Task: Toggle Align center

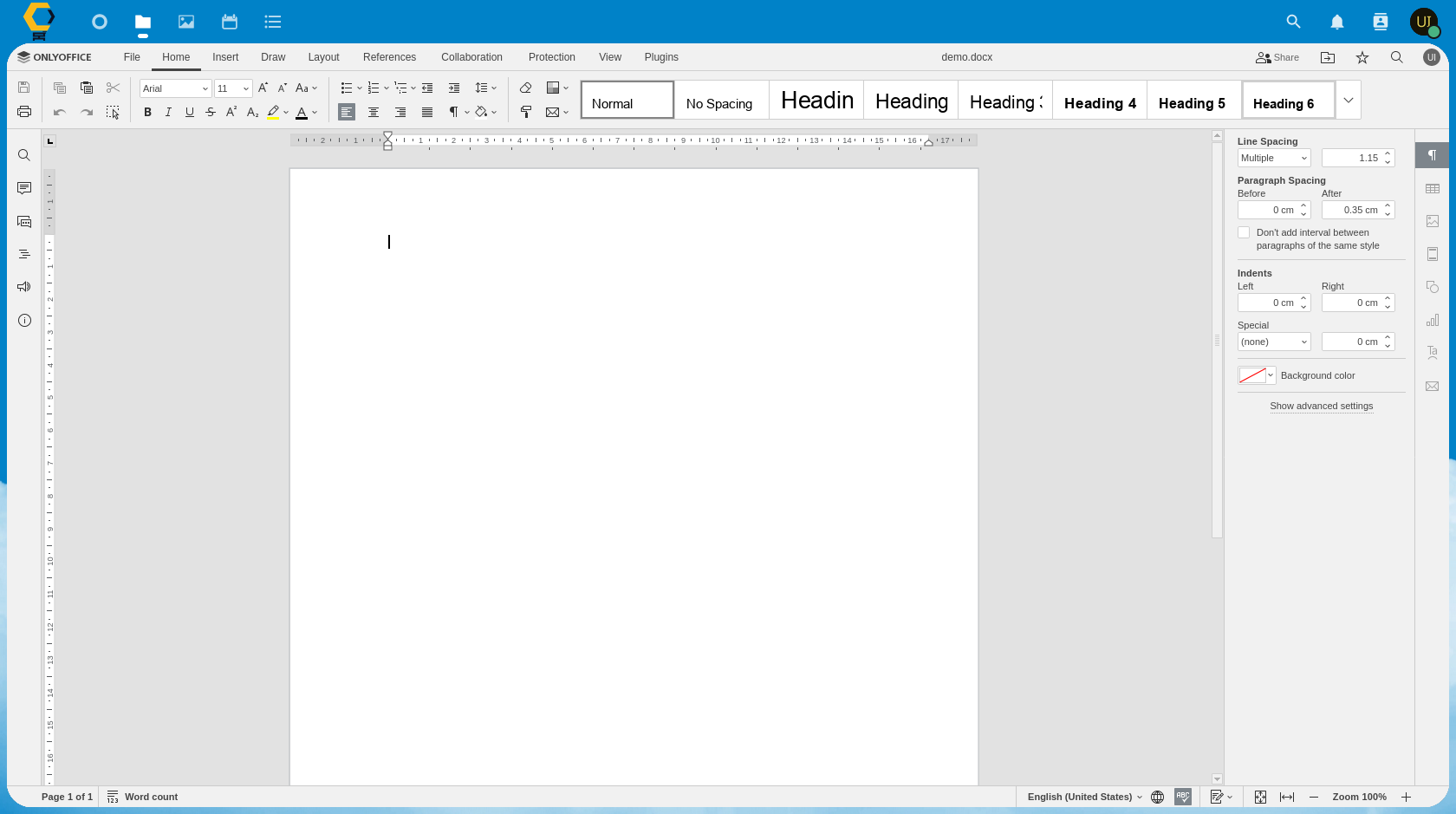Action: pyautogui.click(x=374, y=112)
